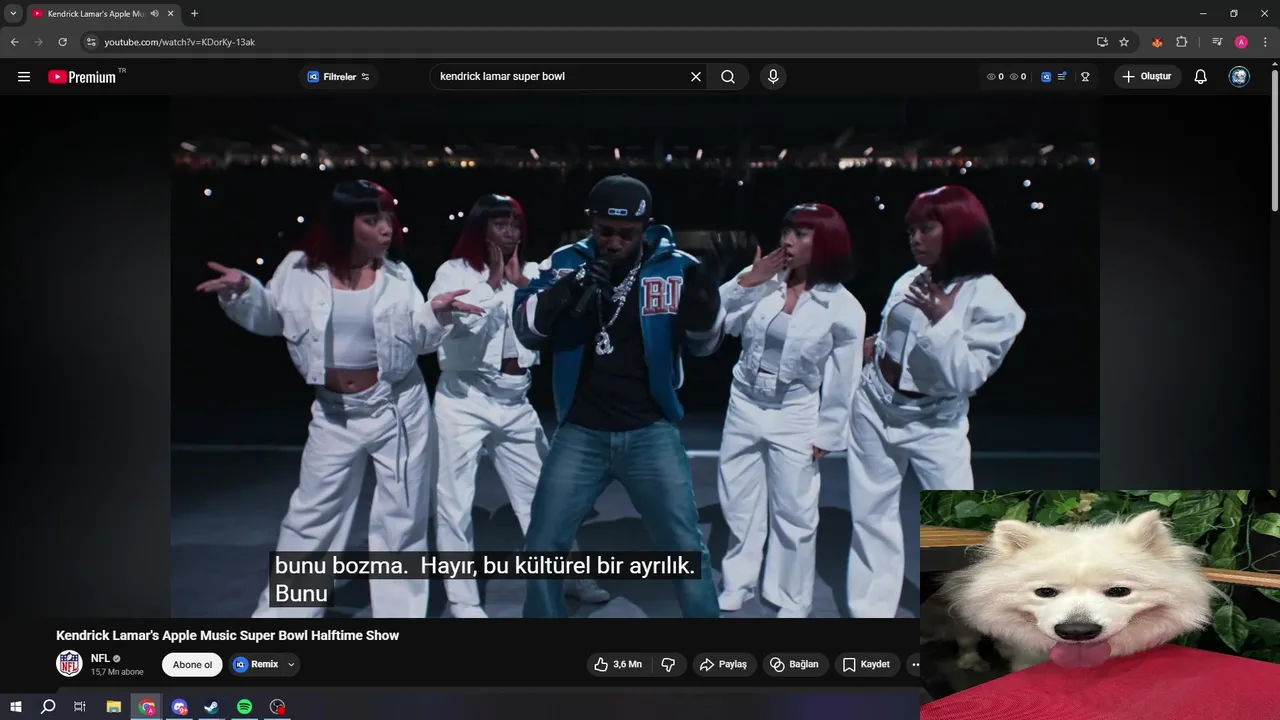This screenshot has width=1280, height=720.
Task: Click '15,7 Mn abone' subscriber count
Action: pyautogui.click(x=117, y=672)
